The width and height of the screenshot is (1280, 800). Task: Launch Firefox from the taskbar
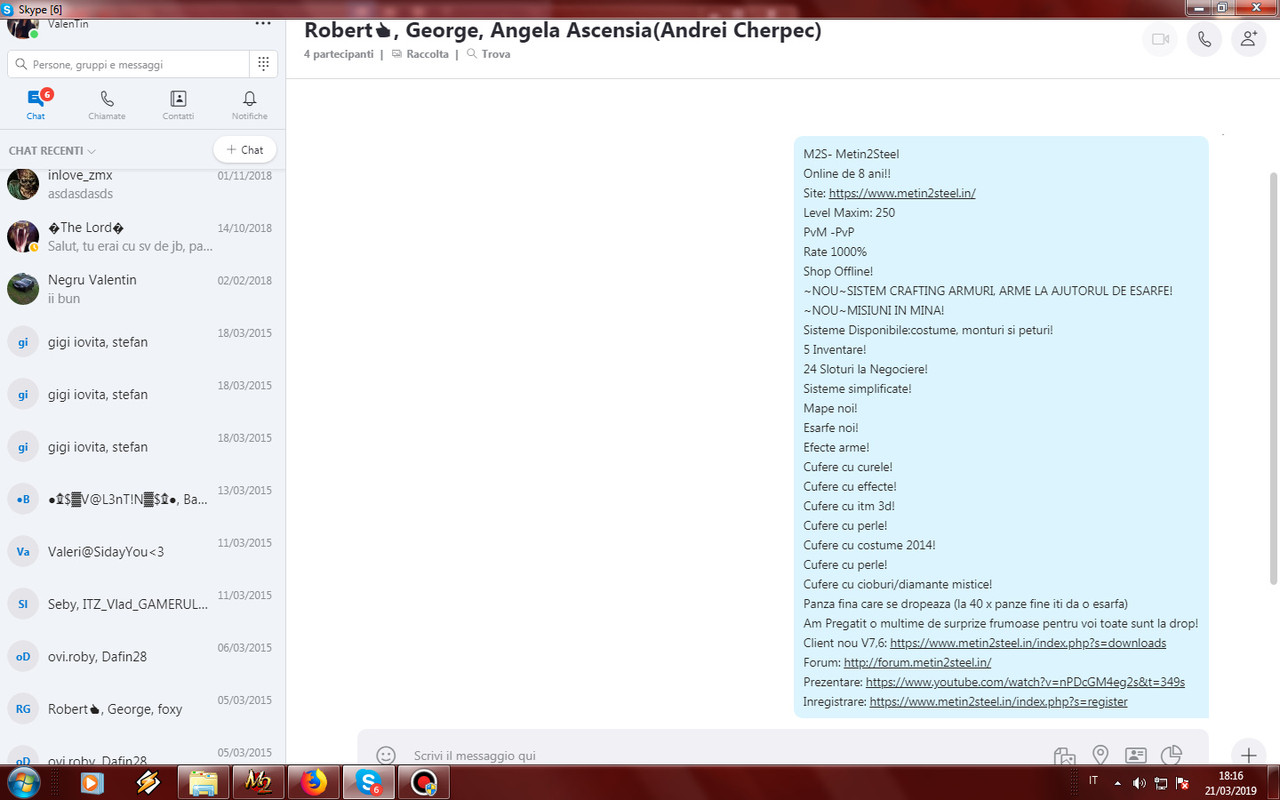(x=313, y=782)
